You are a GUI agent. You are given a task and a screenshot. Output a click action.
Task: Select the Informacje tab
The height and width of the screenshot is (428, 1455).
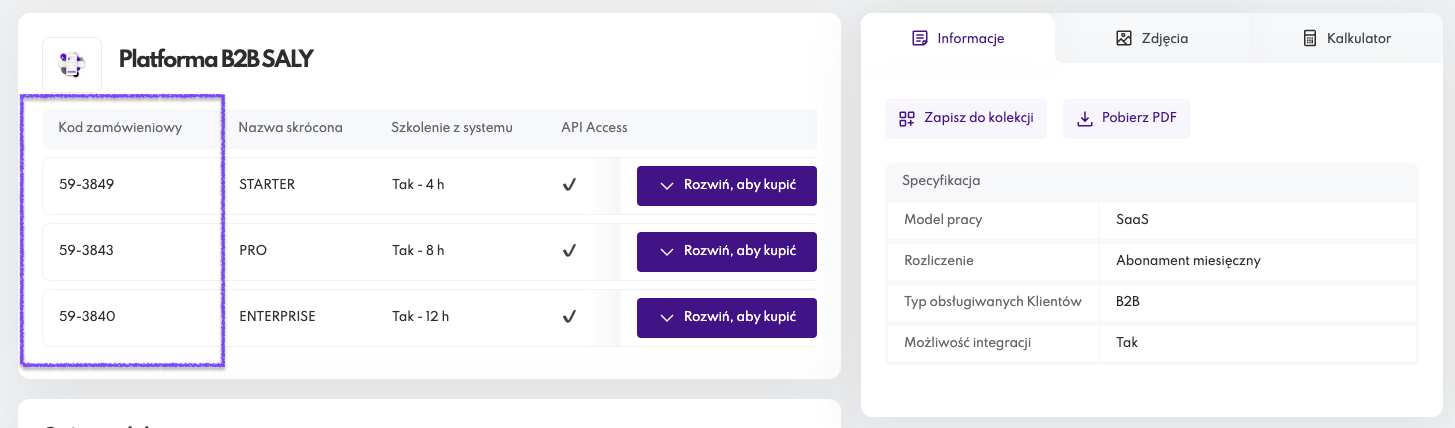coord(957,39)
